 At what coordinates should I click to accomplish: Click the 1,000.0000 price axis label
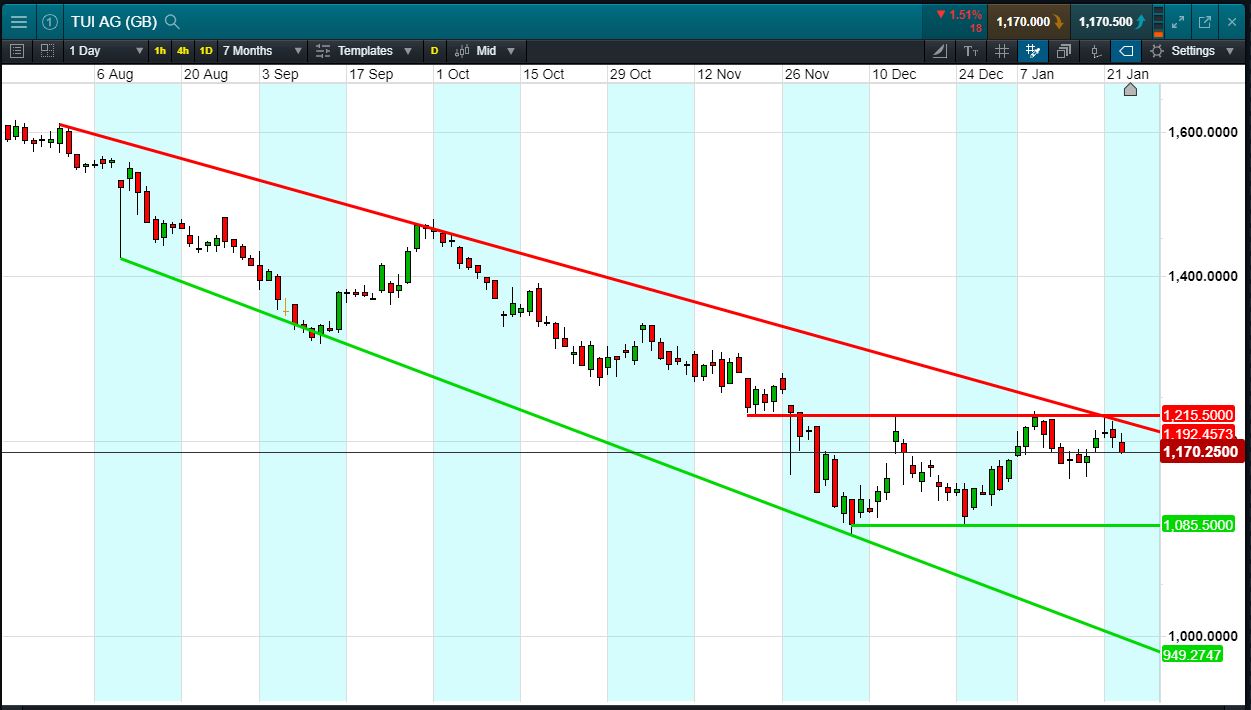(x=1203, y=636)
